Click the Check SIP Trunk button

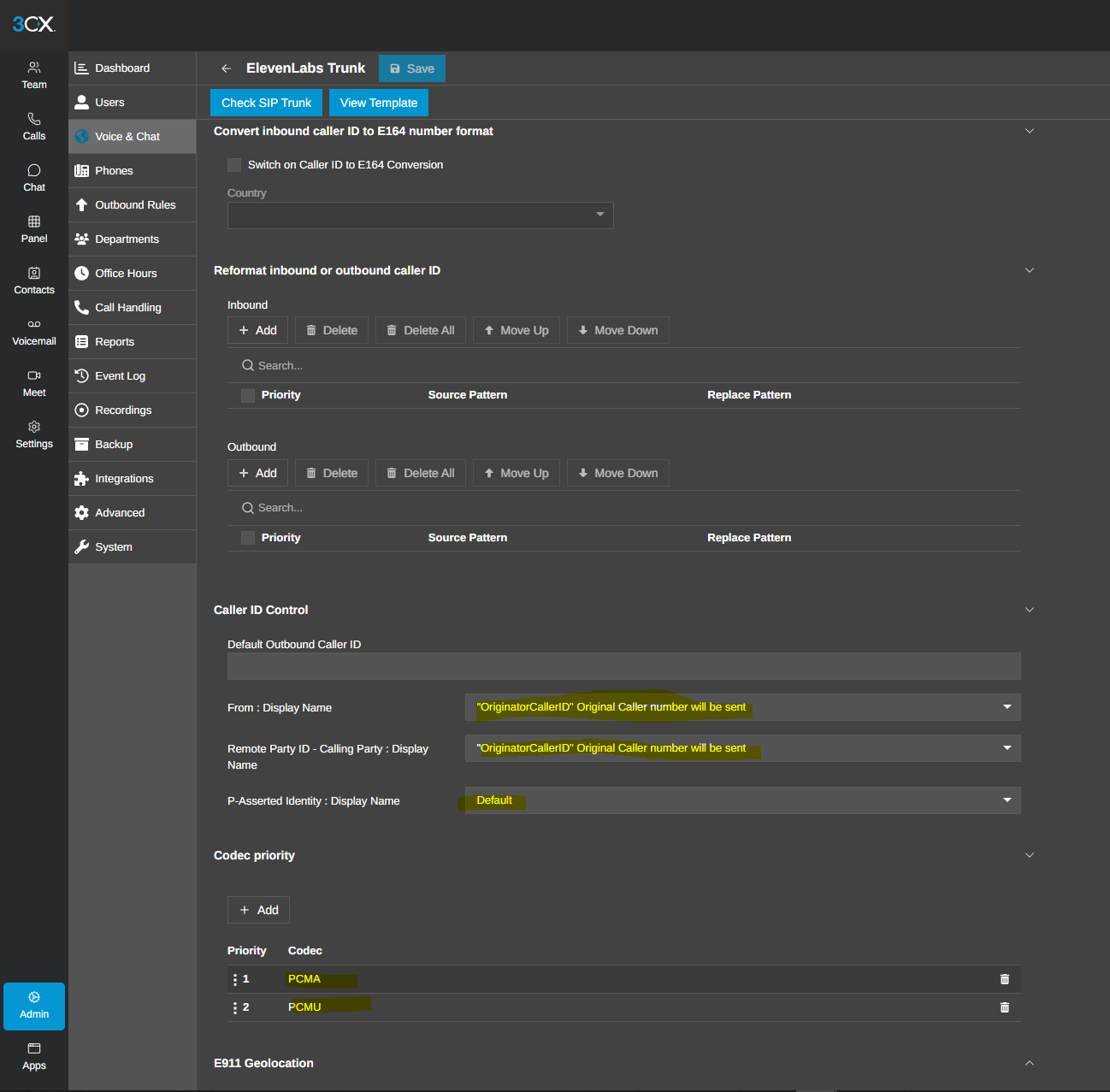[x=267, y=103]
